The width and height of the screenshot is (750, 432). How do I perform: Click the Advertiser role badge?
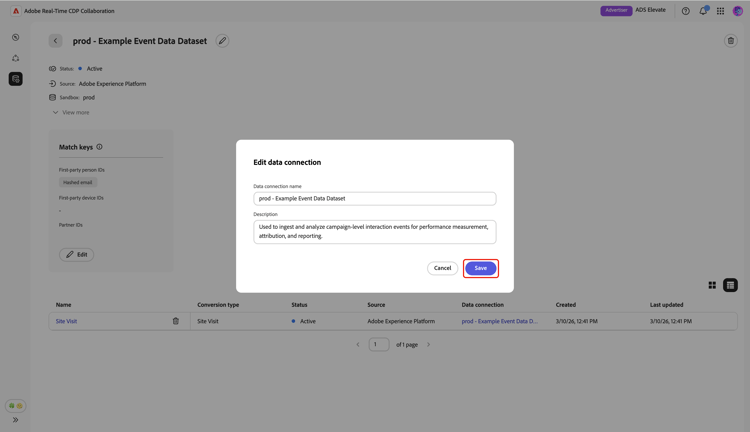pos(616,11)
